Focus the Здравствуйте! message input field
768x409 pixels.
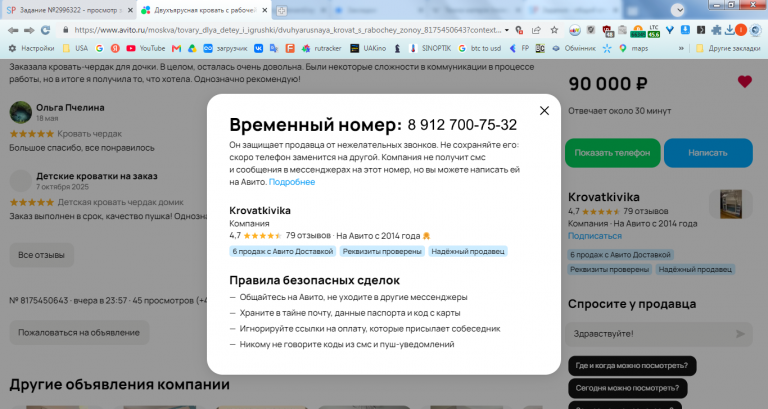click(x=651, y=334)
